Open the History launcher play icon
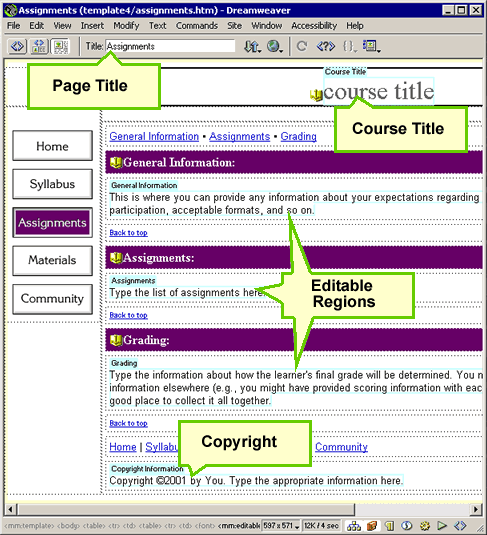487x535 pixels. (x=442, y=526)
